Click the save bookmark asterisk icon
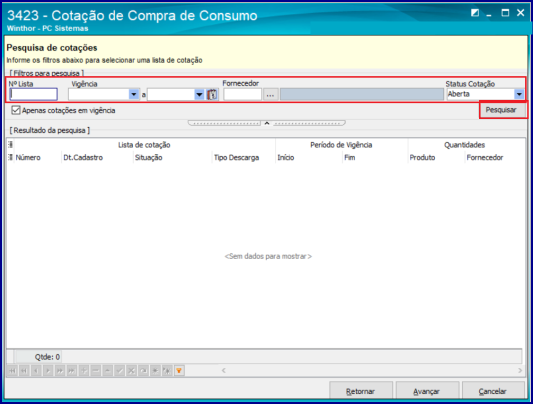 click(x=155, y=371)
